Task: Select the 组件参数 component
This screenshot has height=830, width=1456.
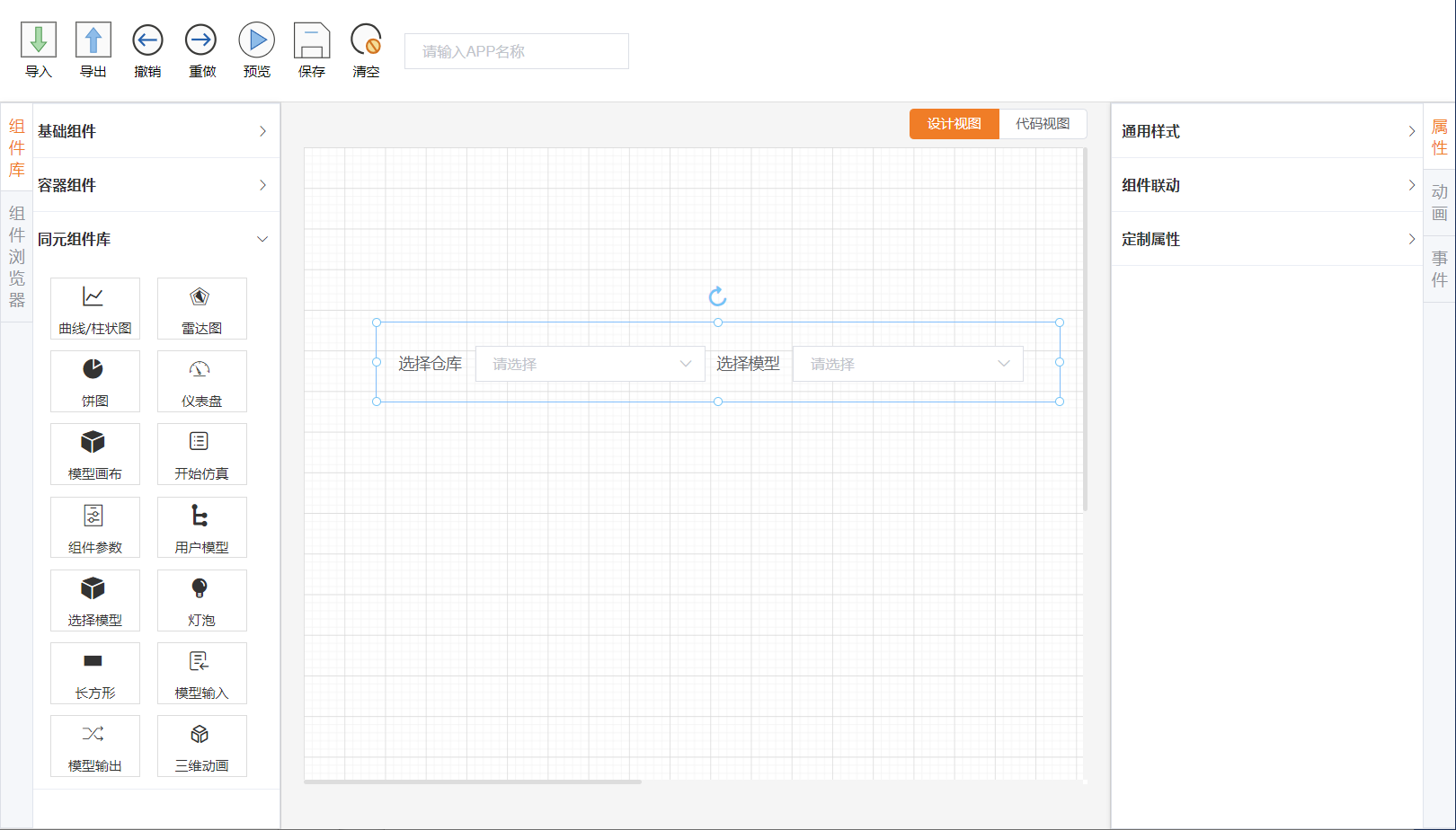Action: coord(95,527)
